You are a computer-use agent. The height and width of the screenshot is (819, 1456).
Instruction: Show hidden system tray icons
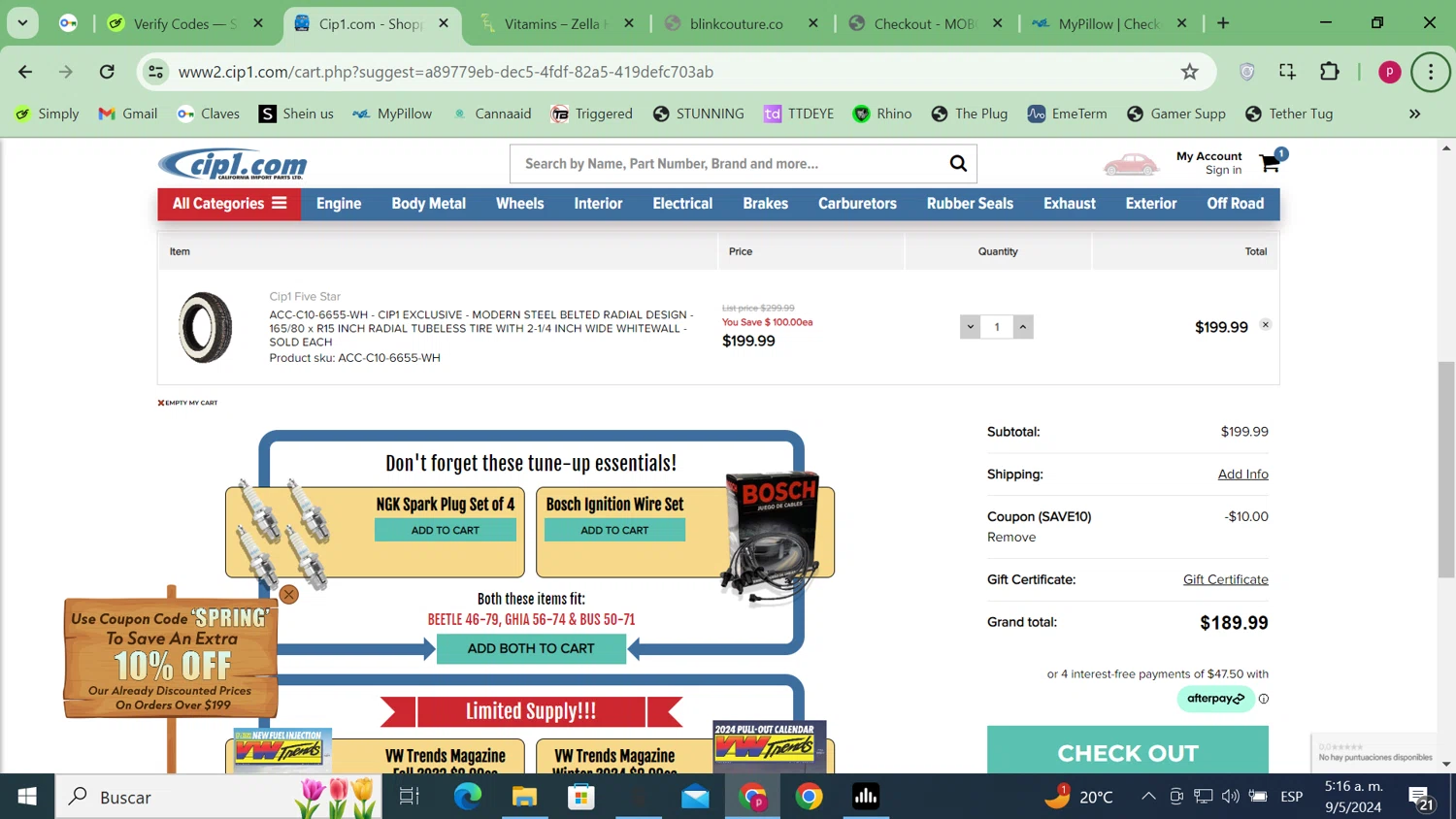coord(1148,797)
